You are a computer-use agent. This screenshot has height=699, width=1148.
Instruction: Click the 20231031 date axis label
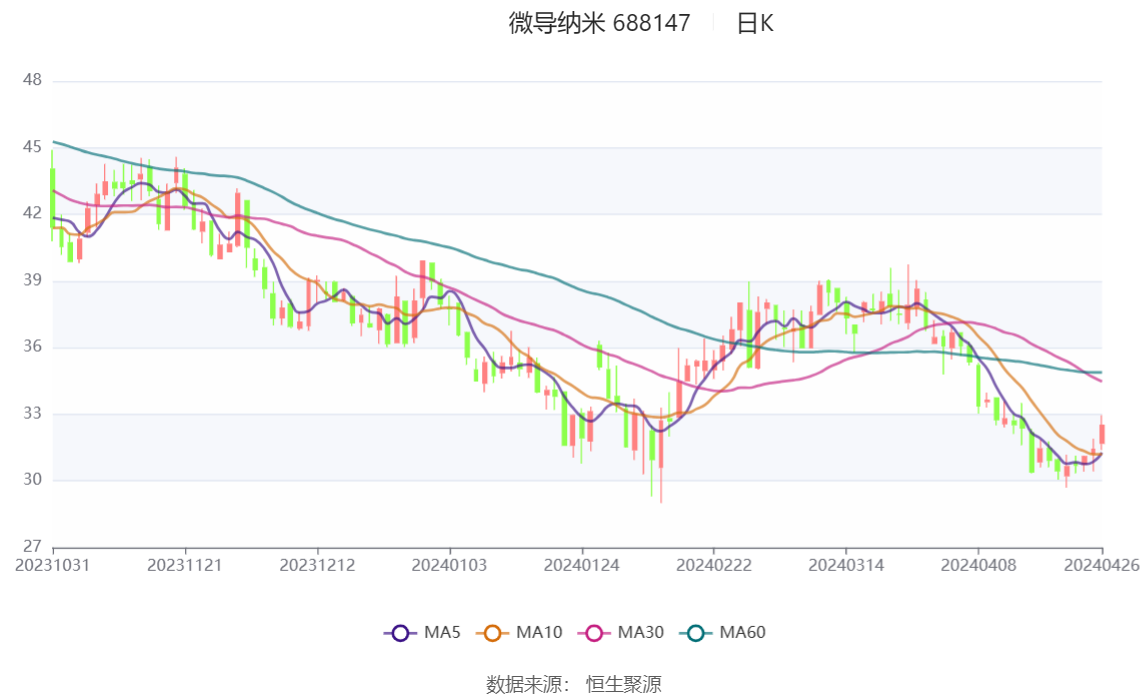(53, 566)
